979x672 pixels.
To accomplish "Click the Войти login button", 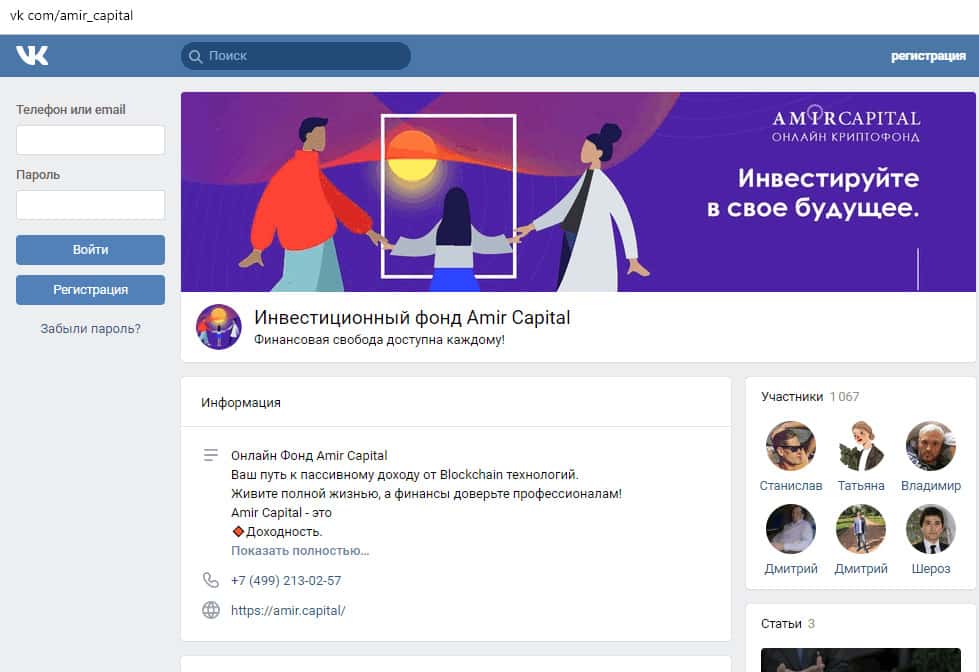I will (x=91, y=250).
